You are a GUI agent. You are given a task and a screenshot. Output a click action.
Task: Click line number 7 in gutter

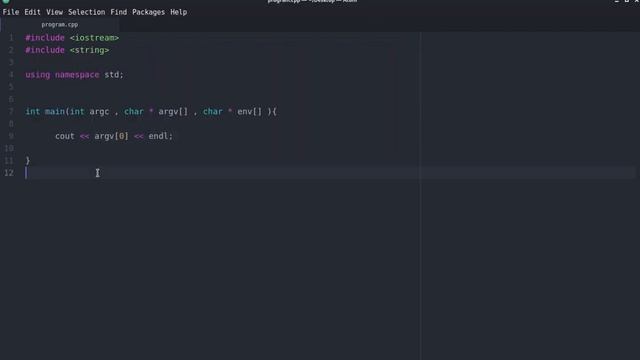11,111
